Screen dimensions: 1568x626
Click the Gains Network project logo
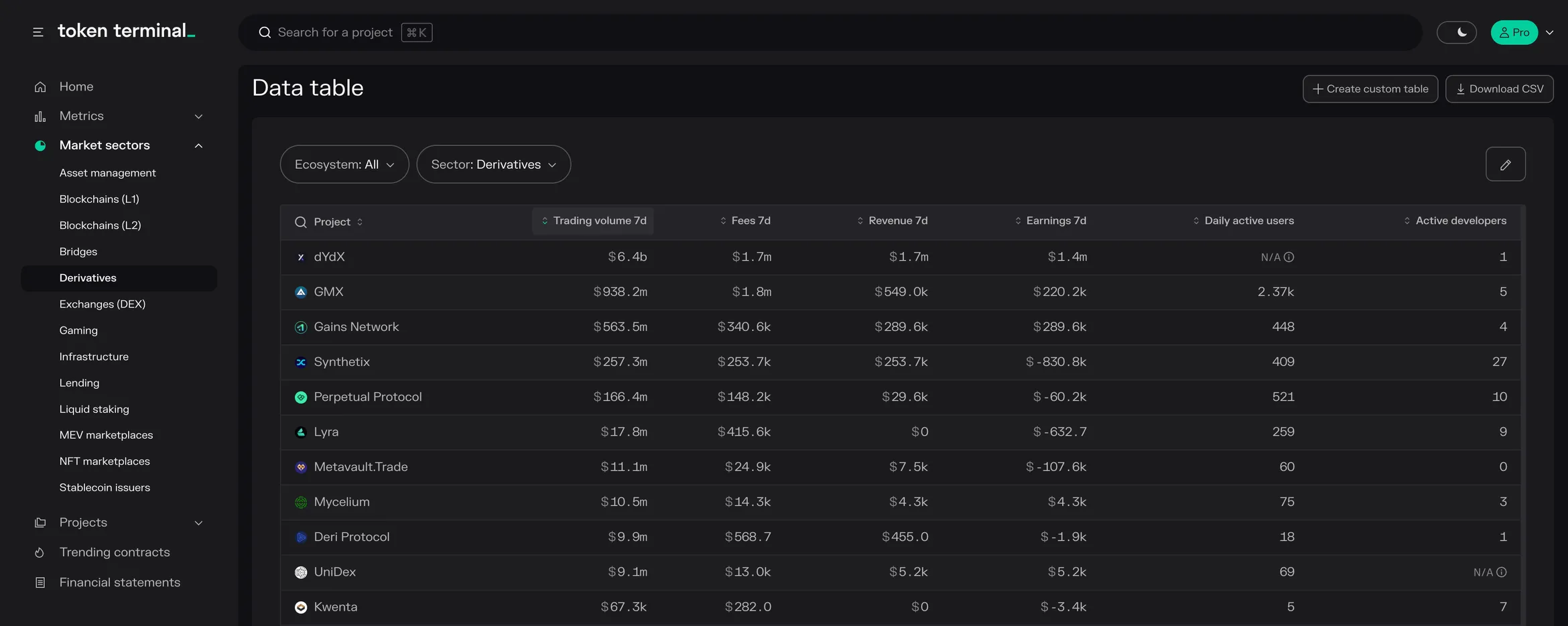tap(301, 327)
